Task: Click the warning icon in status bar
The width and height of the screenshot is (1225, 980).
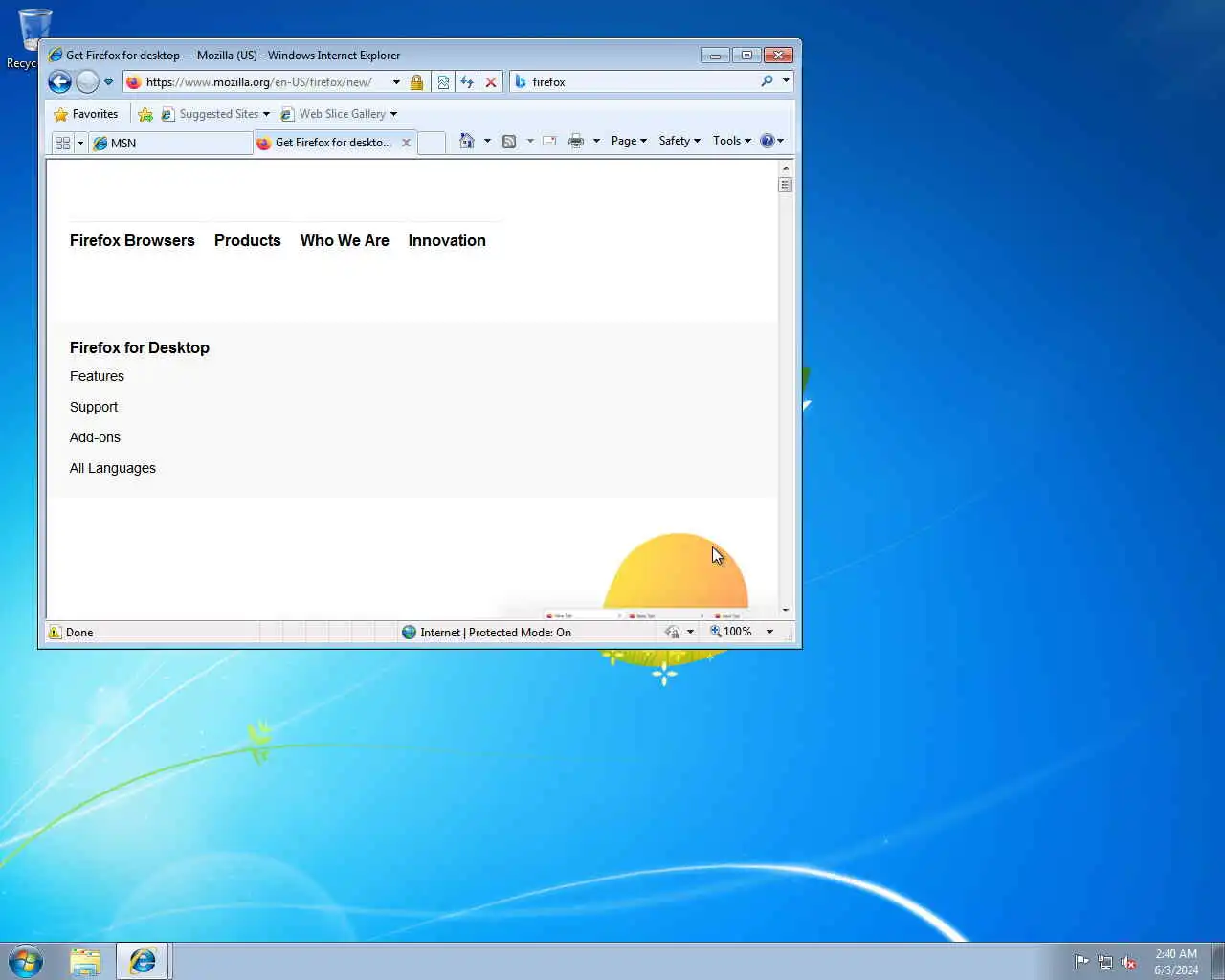Action: click(56, 633)
